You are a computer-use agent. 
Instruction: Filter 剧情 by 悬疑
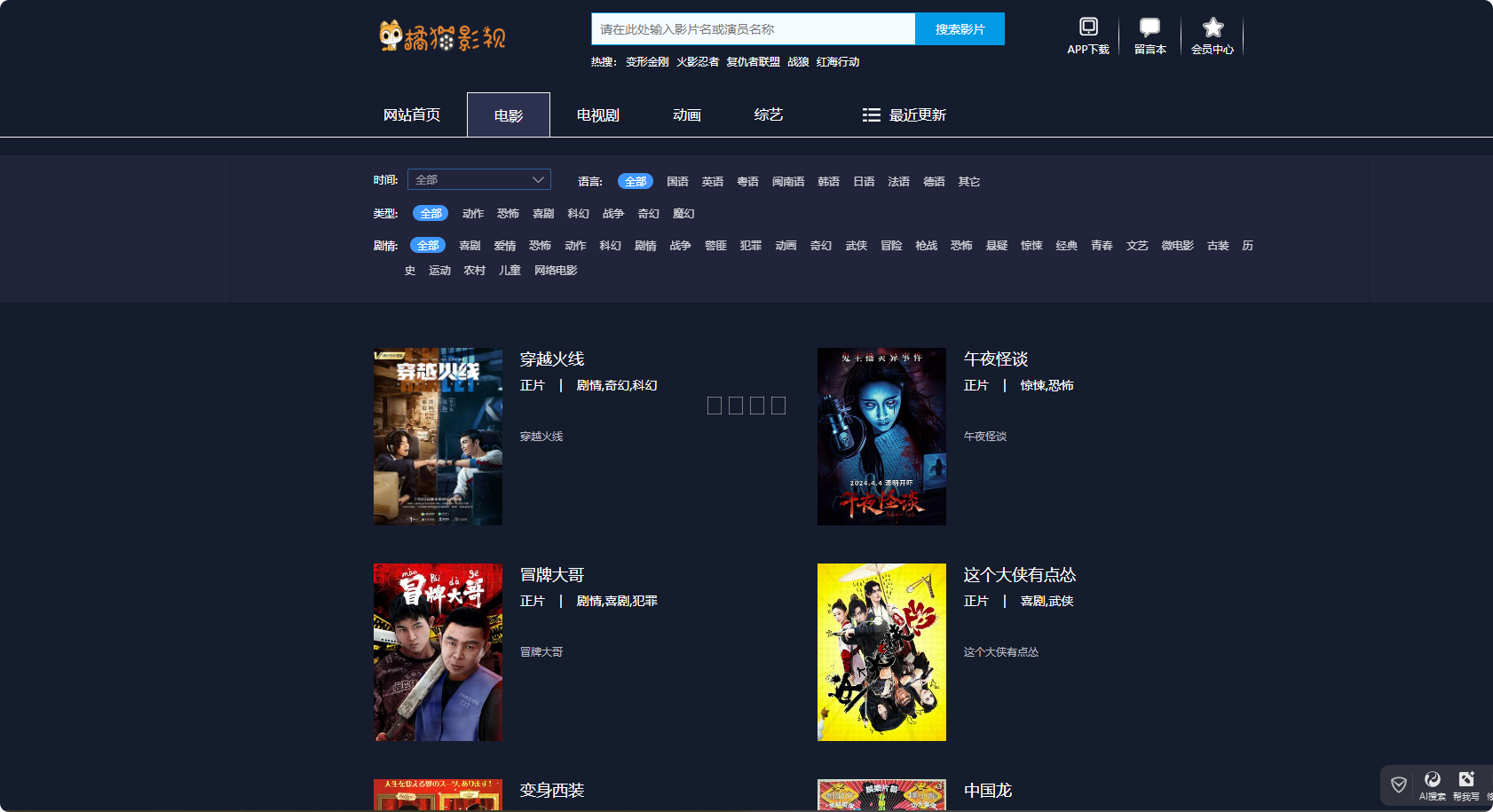pyautogui.click(x=997, y=245)
